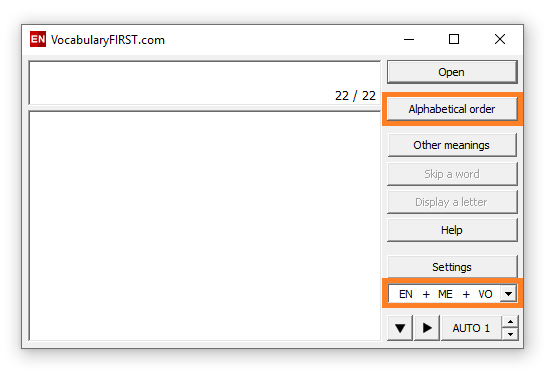Decrease AUTO value with down spinner
Screen dimensions: 549x372
coord(510,334)
